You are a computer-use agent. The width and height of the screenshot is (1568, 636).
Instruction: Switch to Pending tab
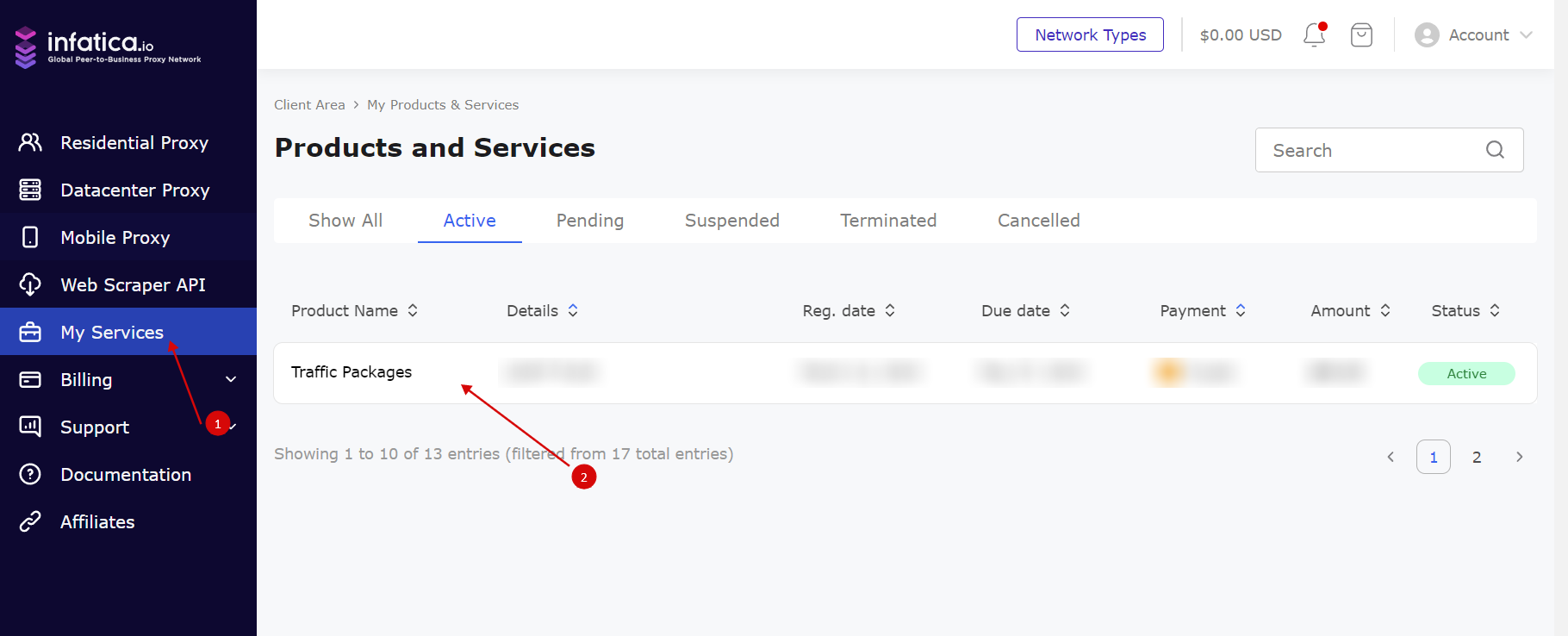click(x=590, y=221)
